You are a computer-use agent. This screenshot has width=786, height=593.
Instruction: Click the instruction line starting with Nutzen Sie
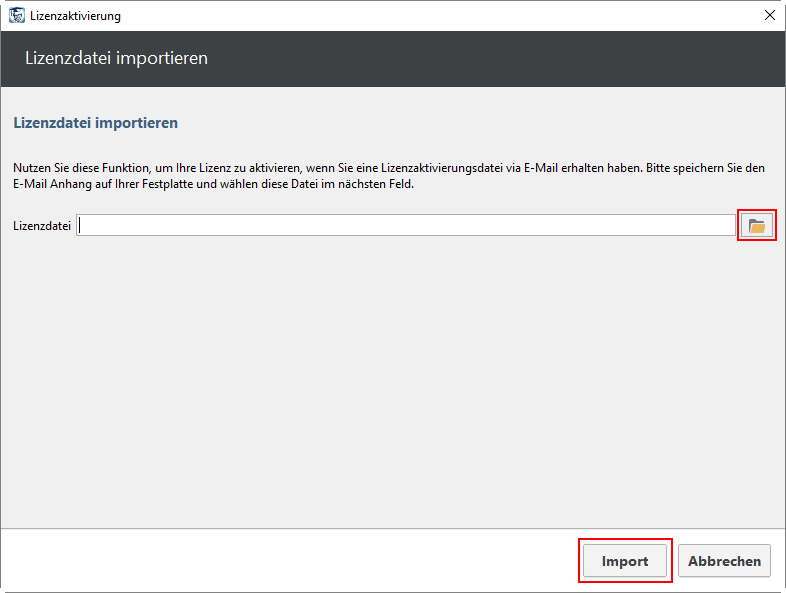click(389, 168)
